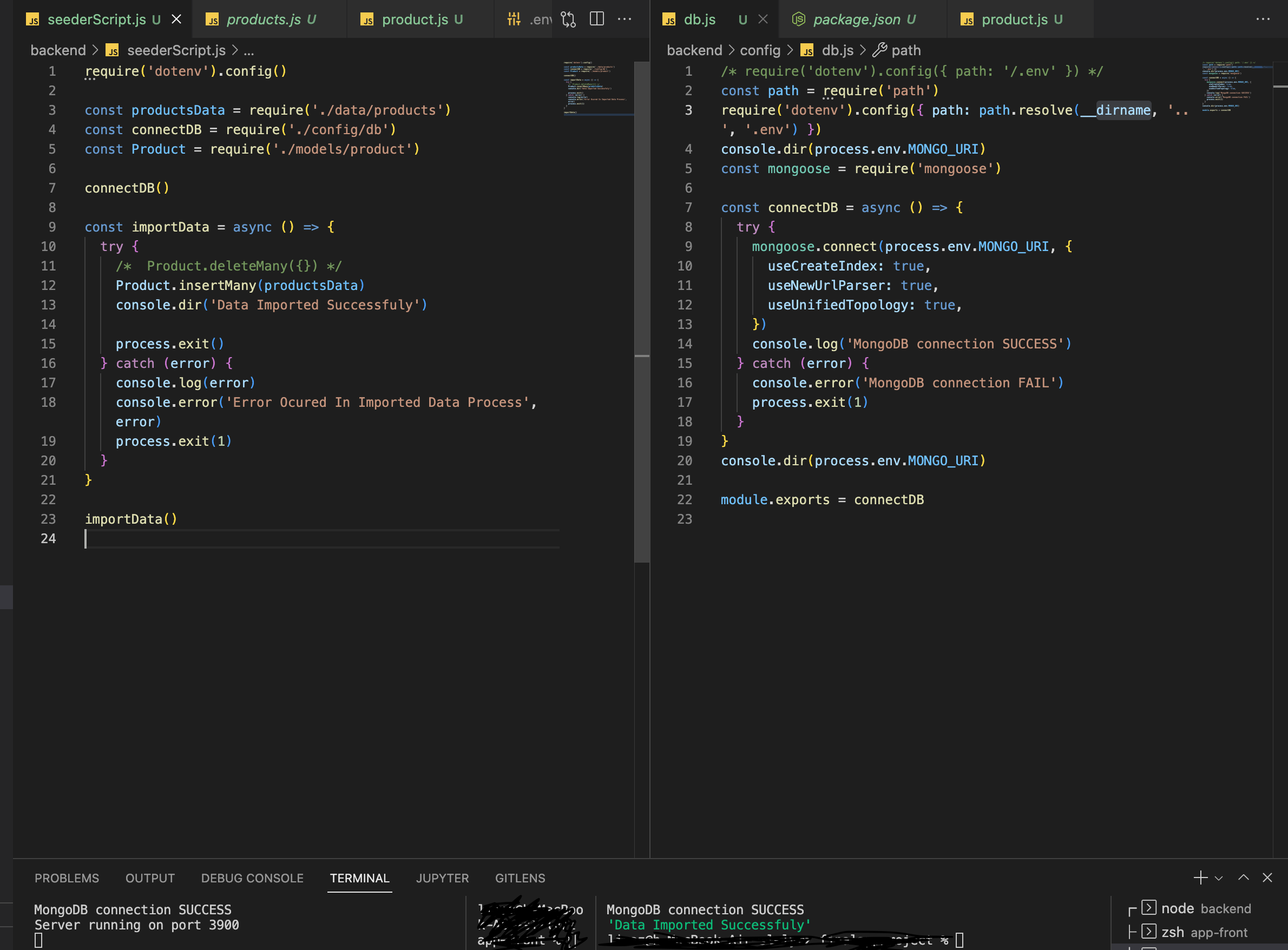This screenshot has width=1288, height=950.
Task: Click line number 7 in db.js
Action: [688, 208]
